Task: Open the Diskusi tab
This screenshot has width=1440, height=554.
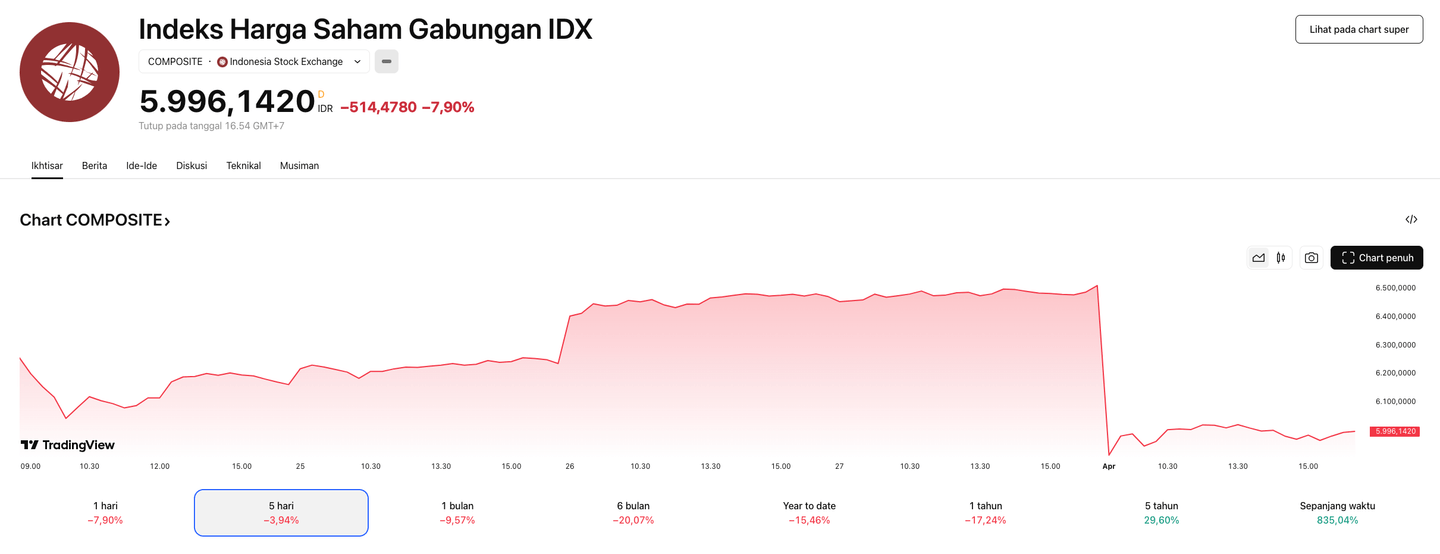Action: click(192, 166)
